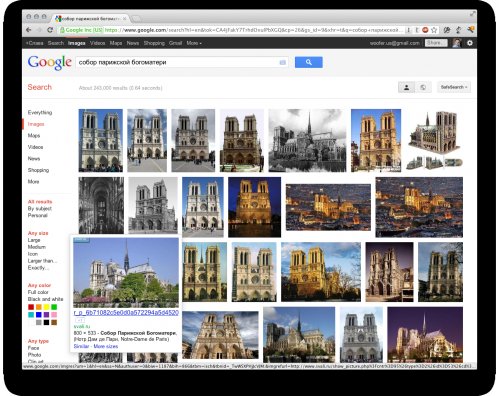This screenshot has height=396, width=499.
Task: Pick the orange color swatch filter
Action: [39, 307]
